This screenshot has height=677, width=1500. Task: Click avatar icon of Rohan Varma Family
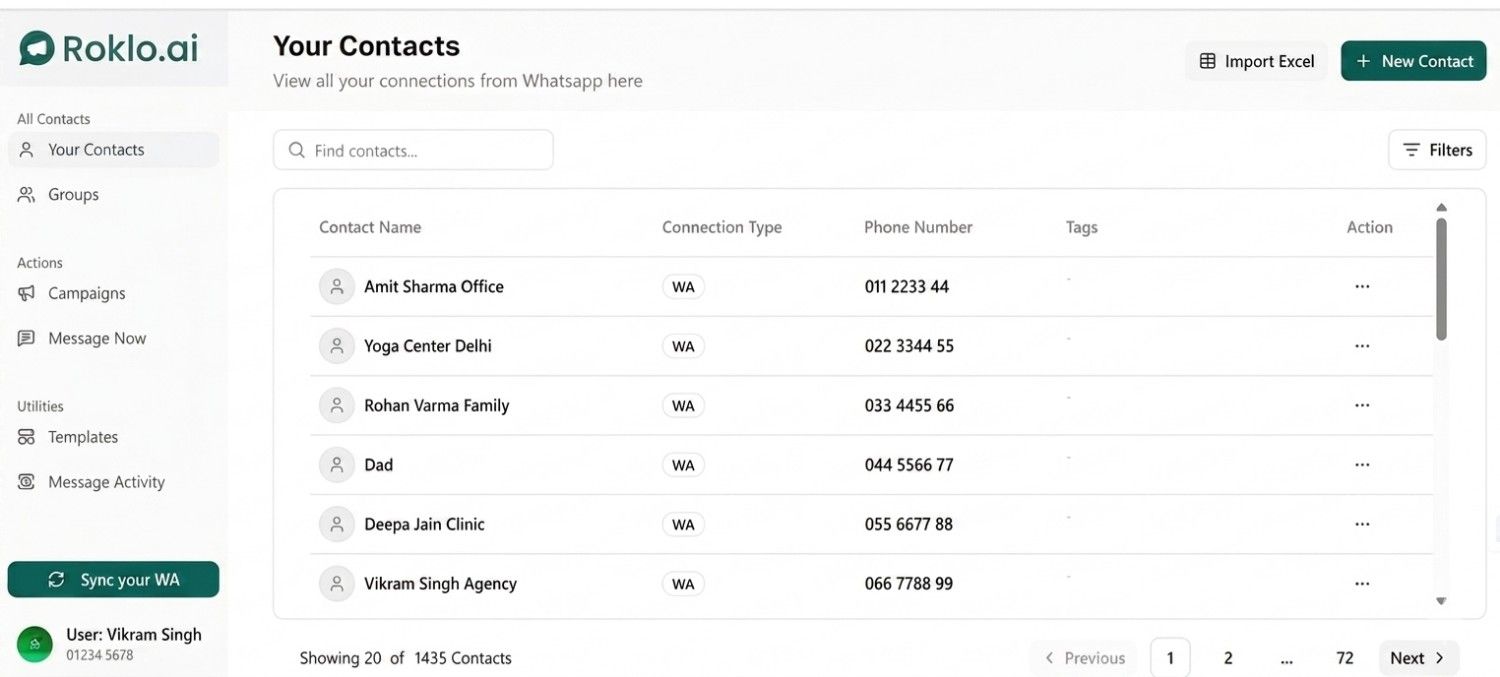[x=337, y=406]
